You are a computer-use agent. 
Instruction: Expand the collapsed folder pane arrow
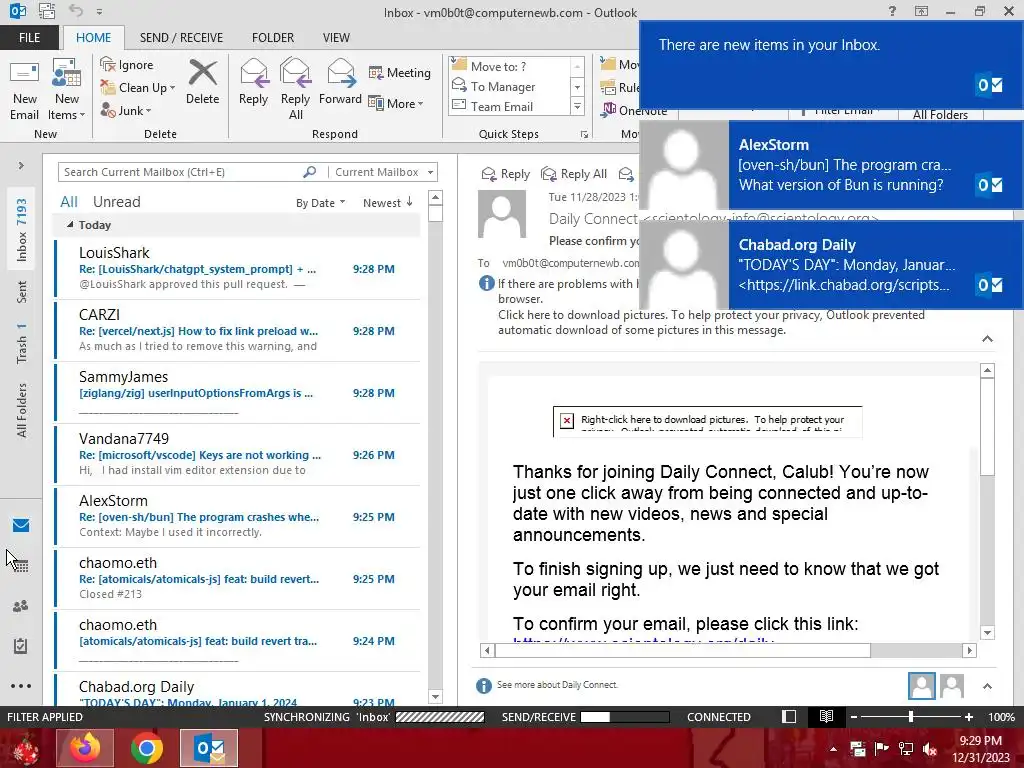(x=21, y=165)
